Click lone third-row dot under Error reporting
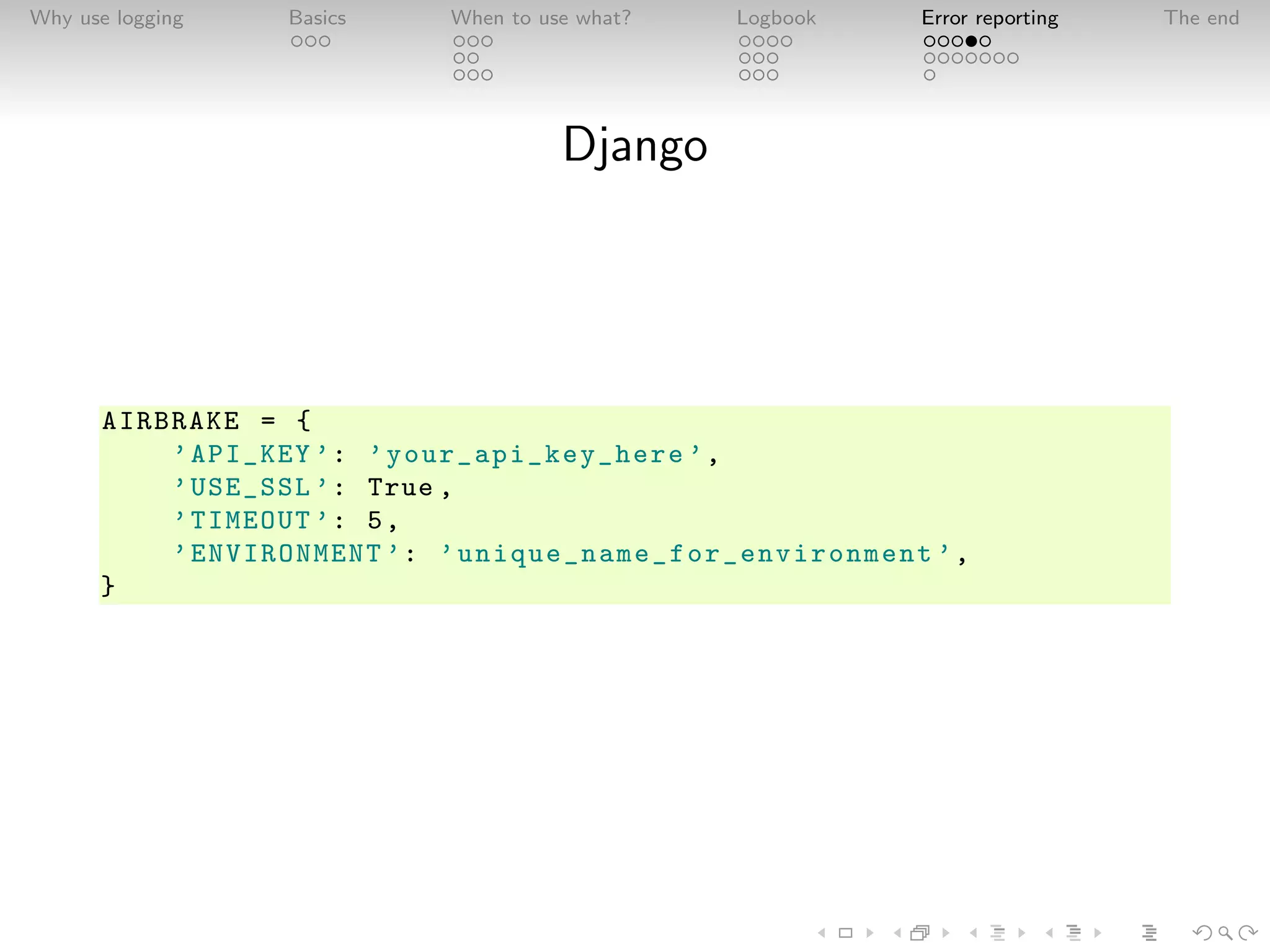1270x952 pixels. [x=930, y=75]
